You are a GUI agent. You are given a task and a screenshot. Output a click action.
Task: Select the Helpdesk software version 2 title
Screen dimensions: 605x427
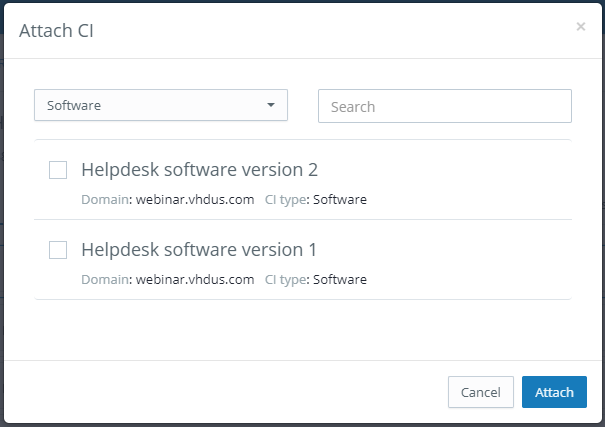(x=199, y=170)
